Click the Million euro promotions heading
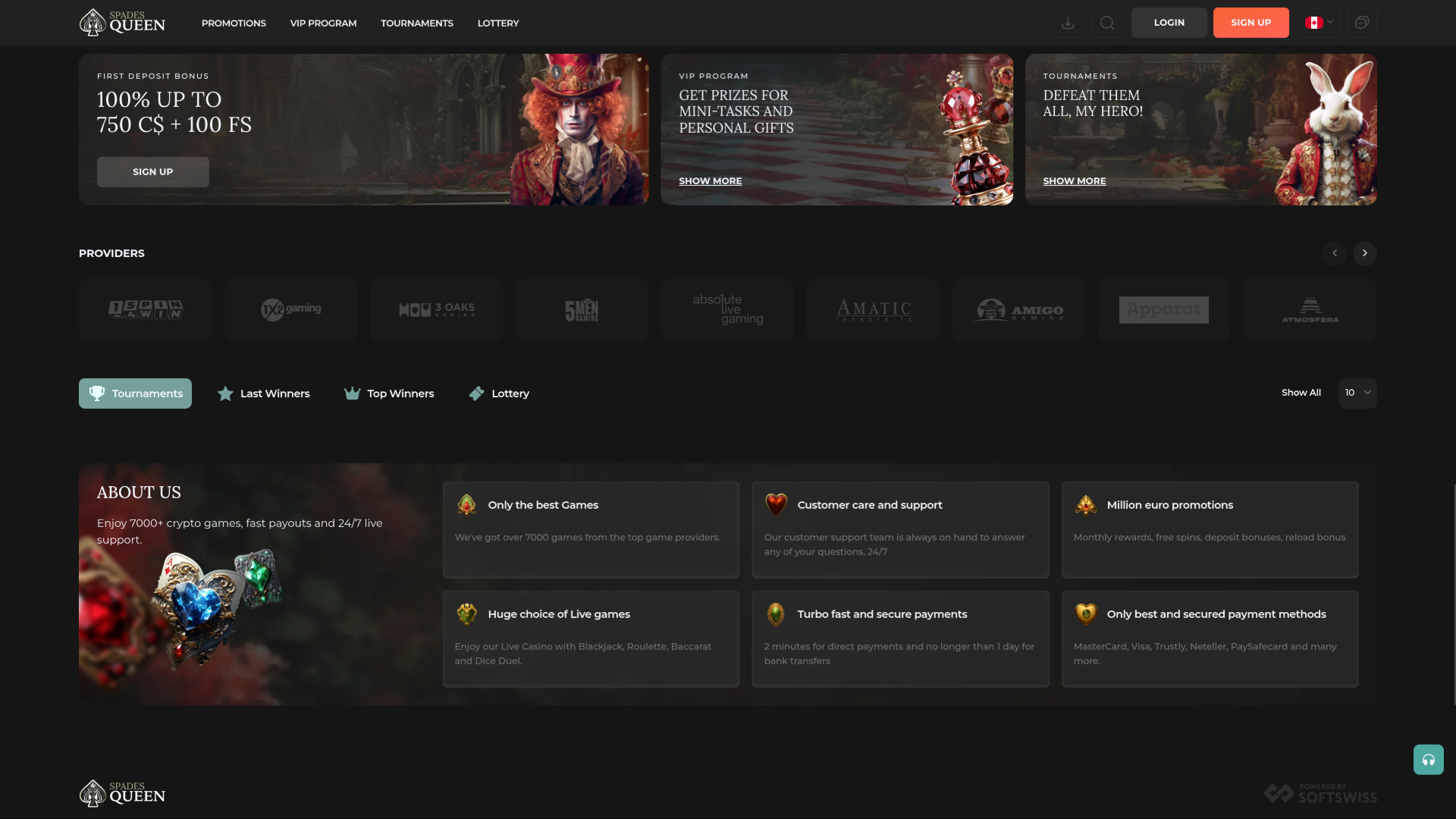1456x819 pixels. tap(1169, 505)
